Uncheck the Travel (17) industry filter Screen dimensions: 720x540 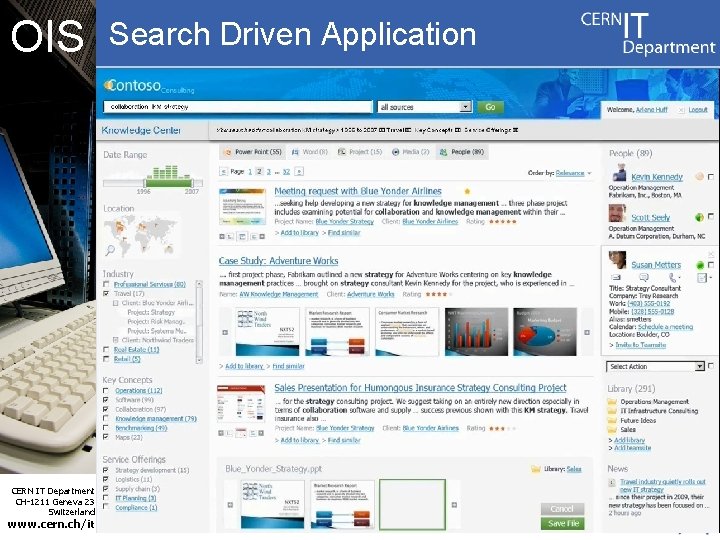106,293
